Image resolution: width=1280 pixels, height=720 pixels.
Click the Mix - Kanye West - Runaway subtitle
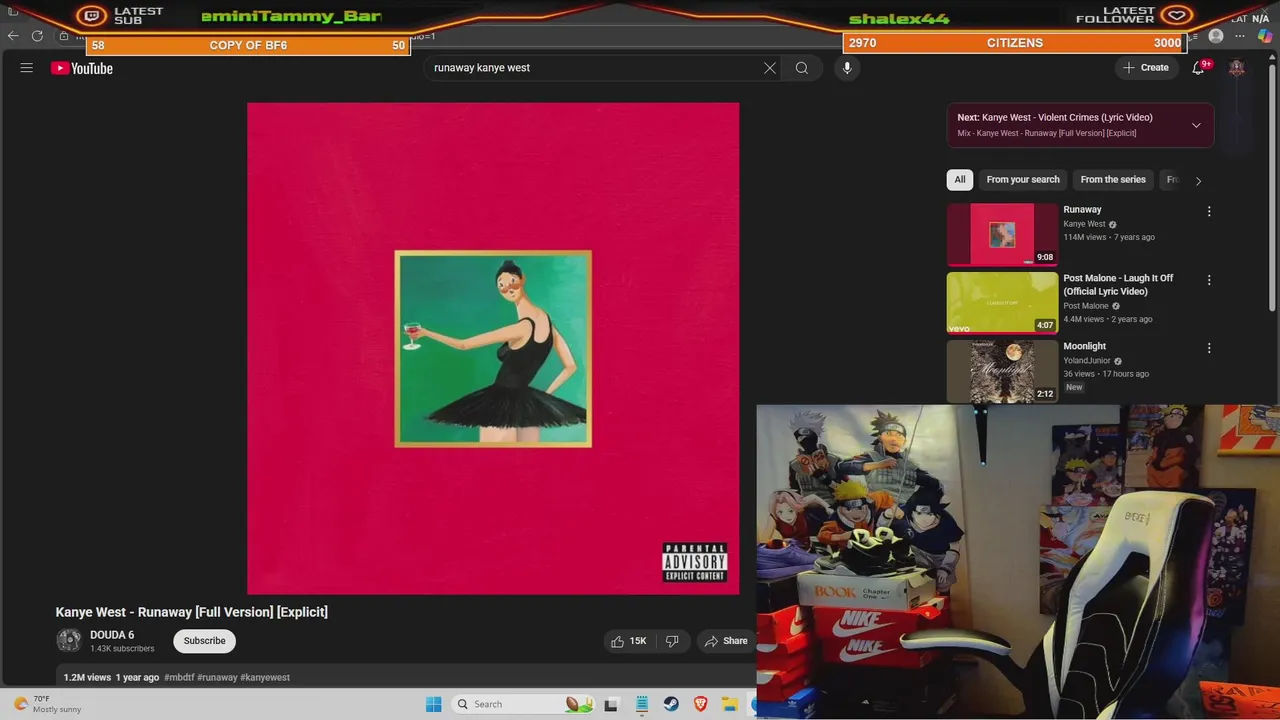1046,133
